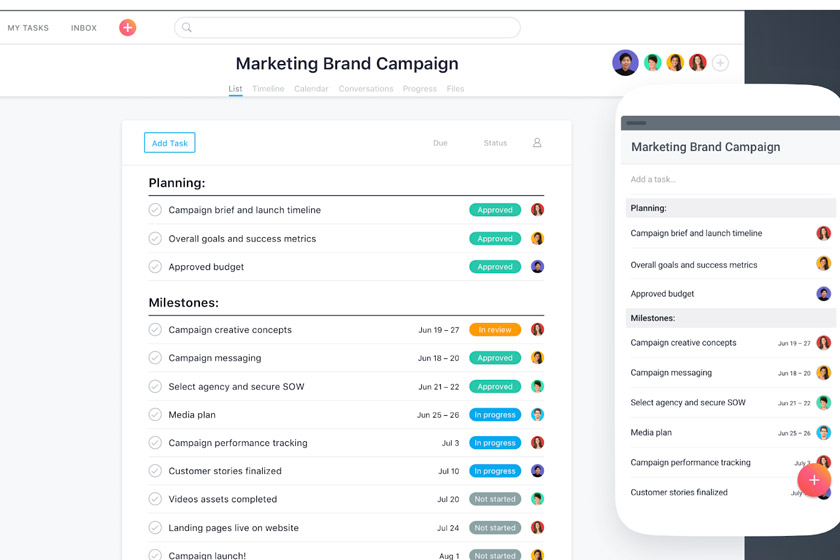Screen dimensions: 840x560
Task: Go to My Tasks
Action: click(28, 28)
